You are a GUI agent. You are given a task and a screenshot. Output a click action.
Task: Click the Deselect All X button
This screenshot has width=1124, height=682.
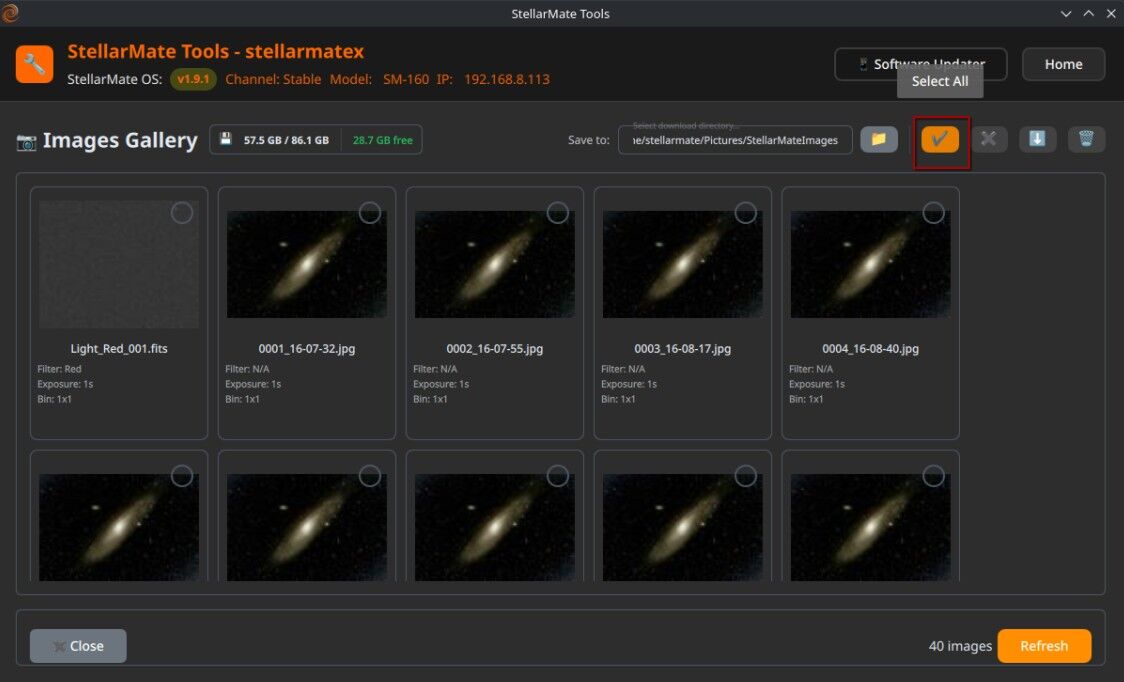989,139
